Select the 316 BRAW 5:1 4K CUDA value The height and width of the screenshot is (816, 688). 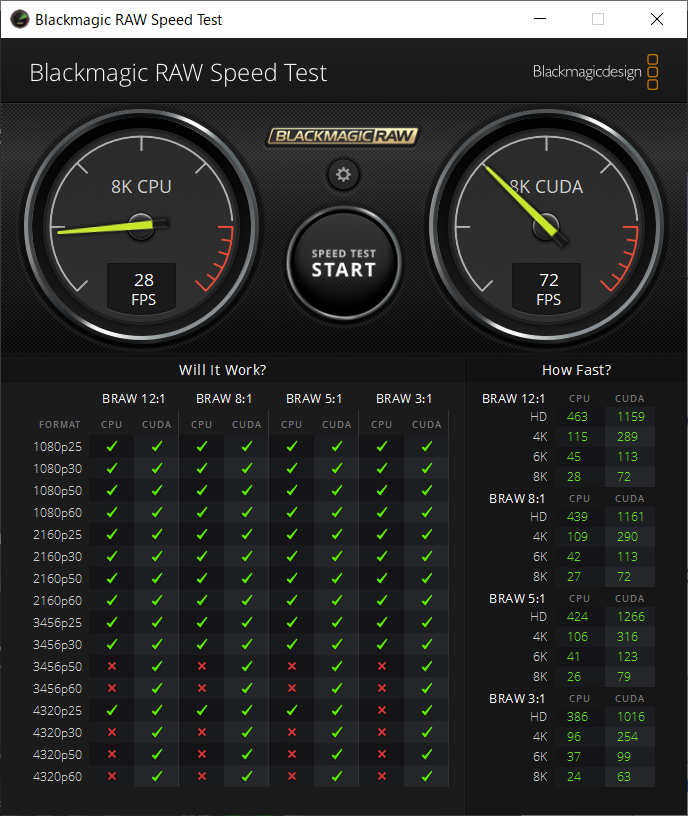pos(627,636)
